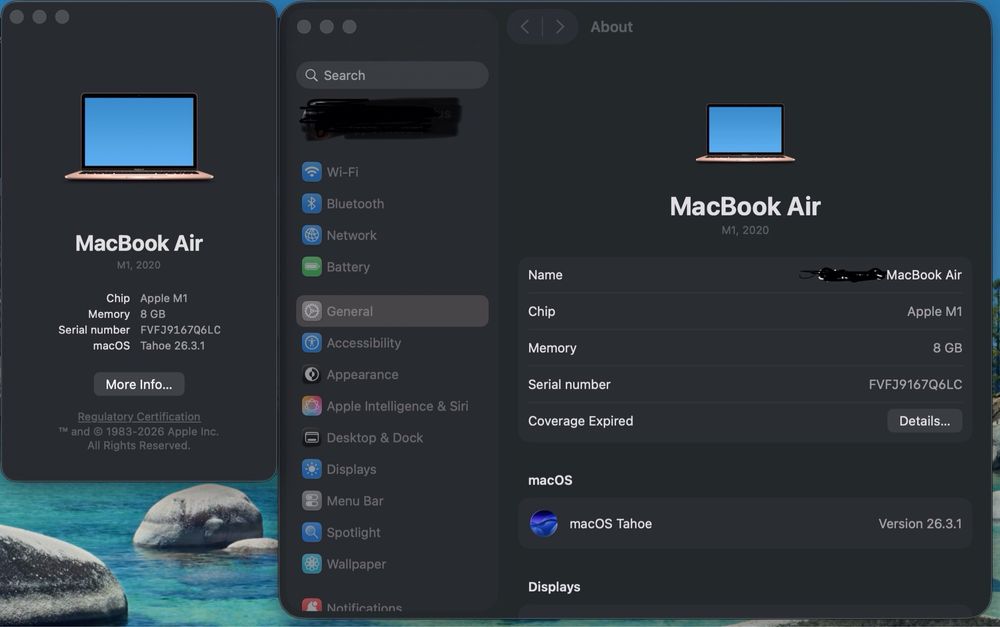Select Appearance label in sidebar

(362, 375)
